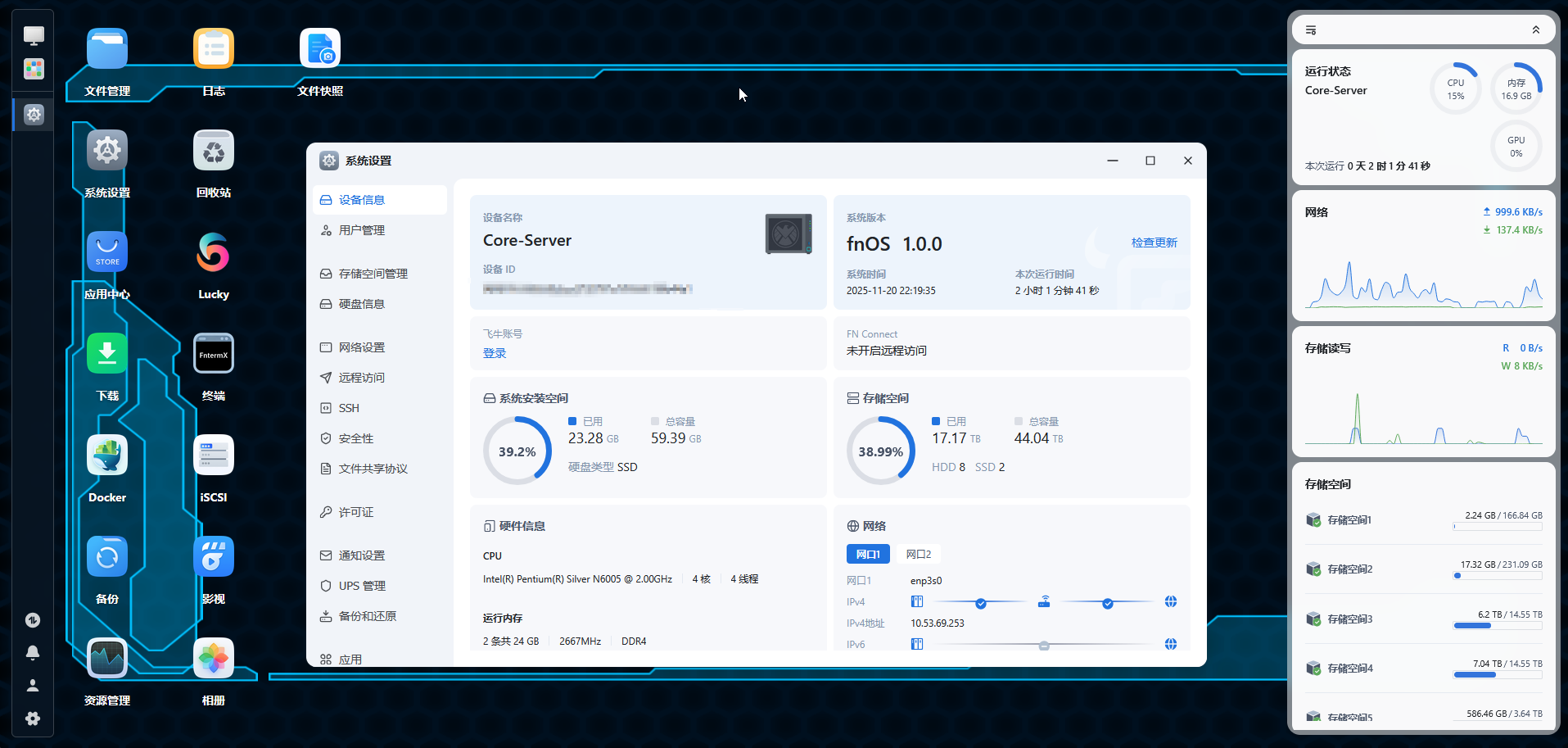This screenshot has height=748, width=1568.
Task: Open the transfer tasks icon in dock
Action: (x=33, y=620)
